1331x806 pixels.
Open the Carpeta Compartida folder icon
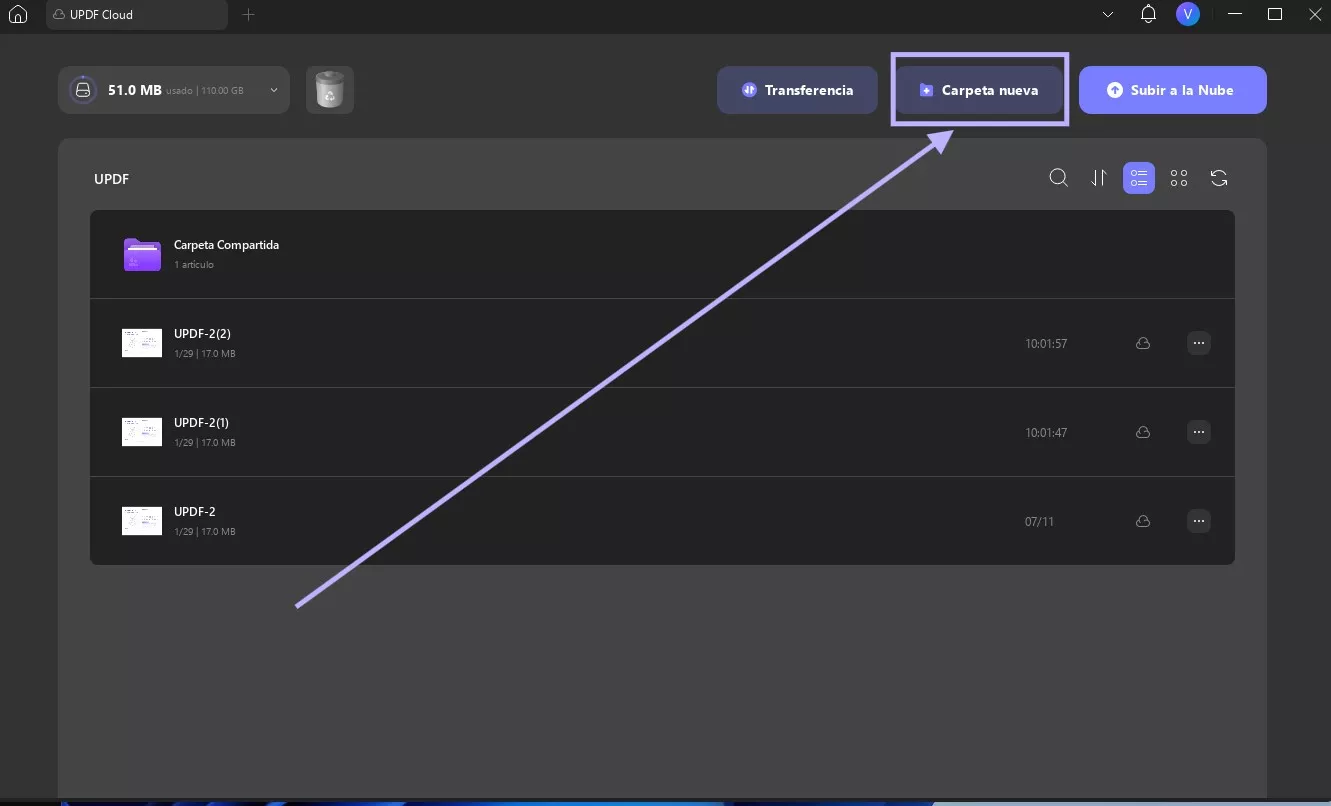coord(142,254)
